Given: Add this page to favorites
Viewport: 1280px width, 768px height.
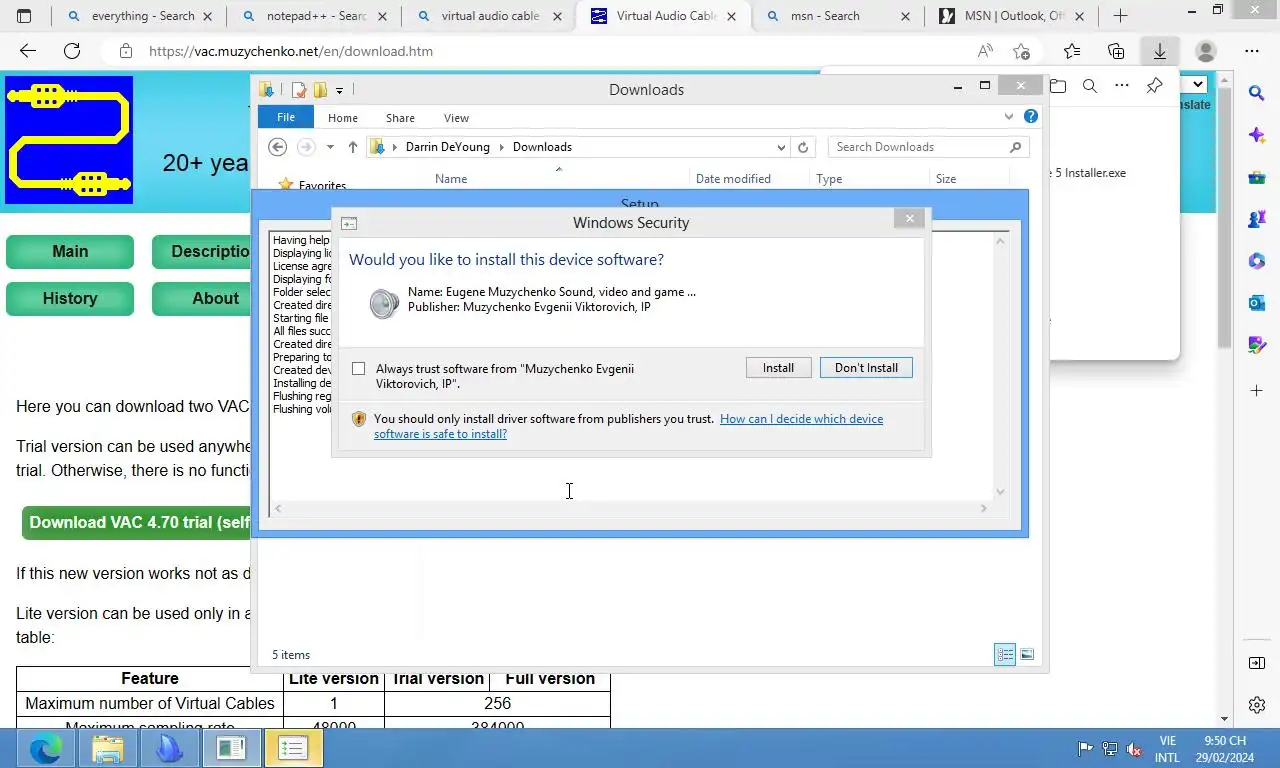Looking at the screenshot, I should pos(1021,51).
